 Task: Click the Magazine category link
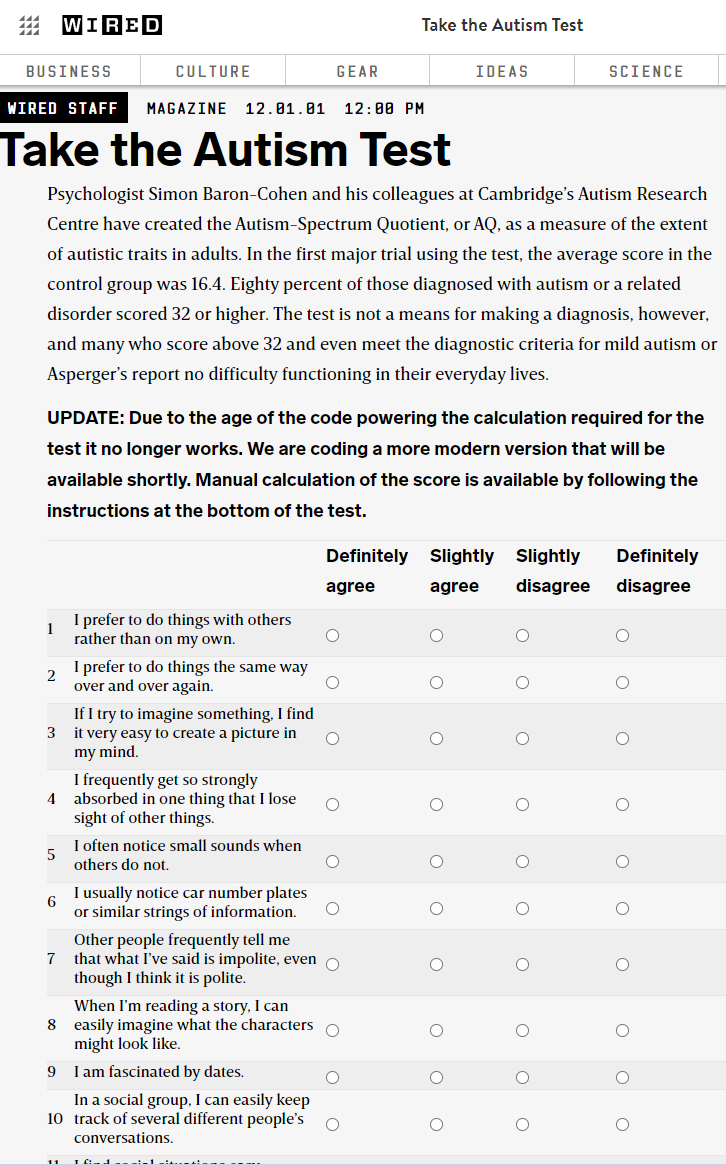click(x=187, y=108)
